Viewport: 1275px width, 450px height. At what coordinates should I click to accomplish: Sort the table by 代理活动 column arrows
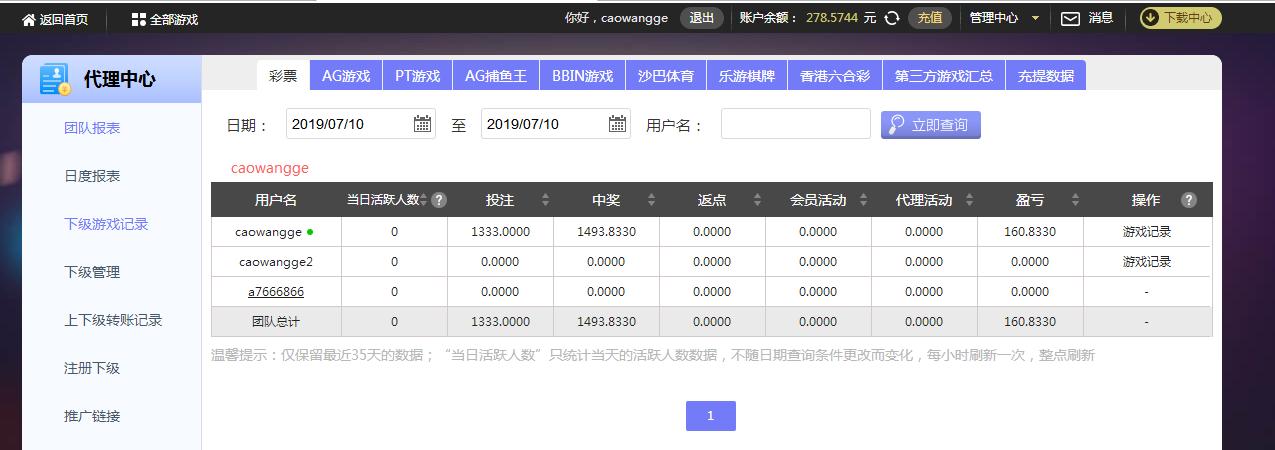pos(969,200)
